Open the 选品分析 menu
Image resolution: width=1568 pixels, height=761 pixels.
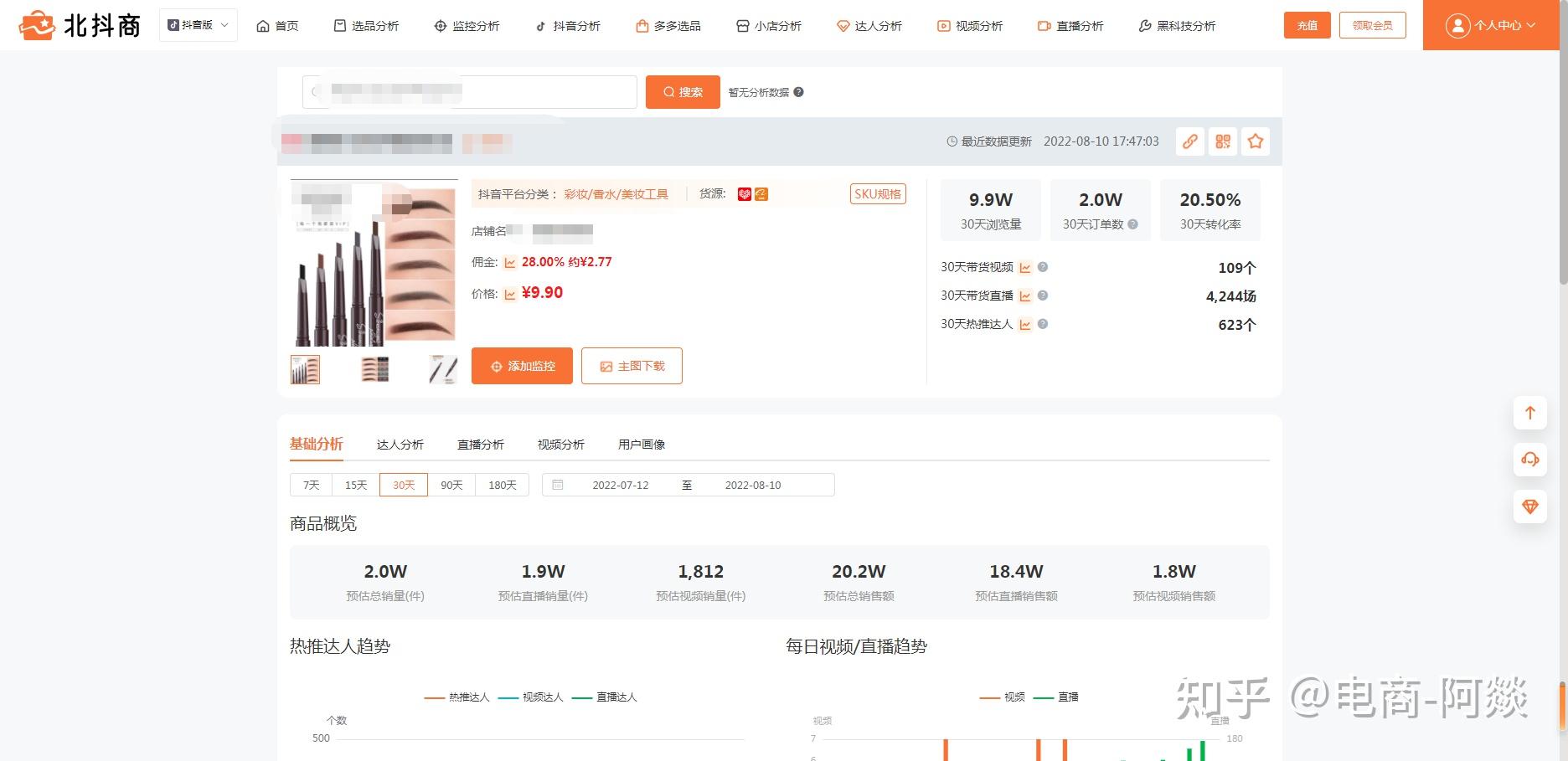pos(366,26)
